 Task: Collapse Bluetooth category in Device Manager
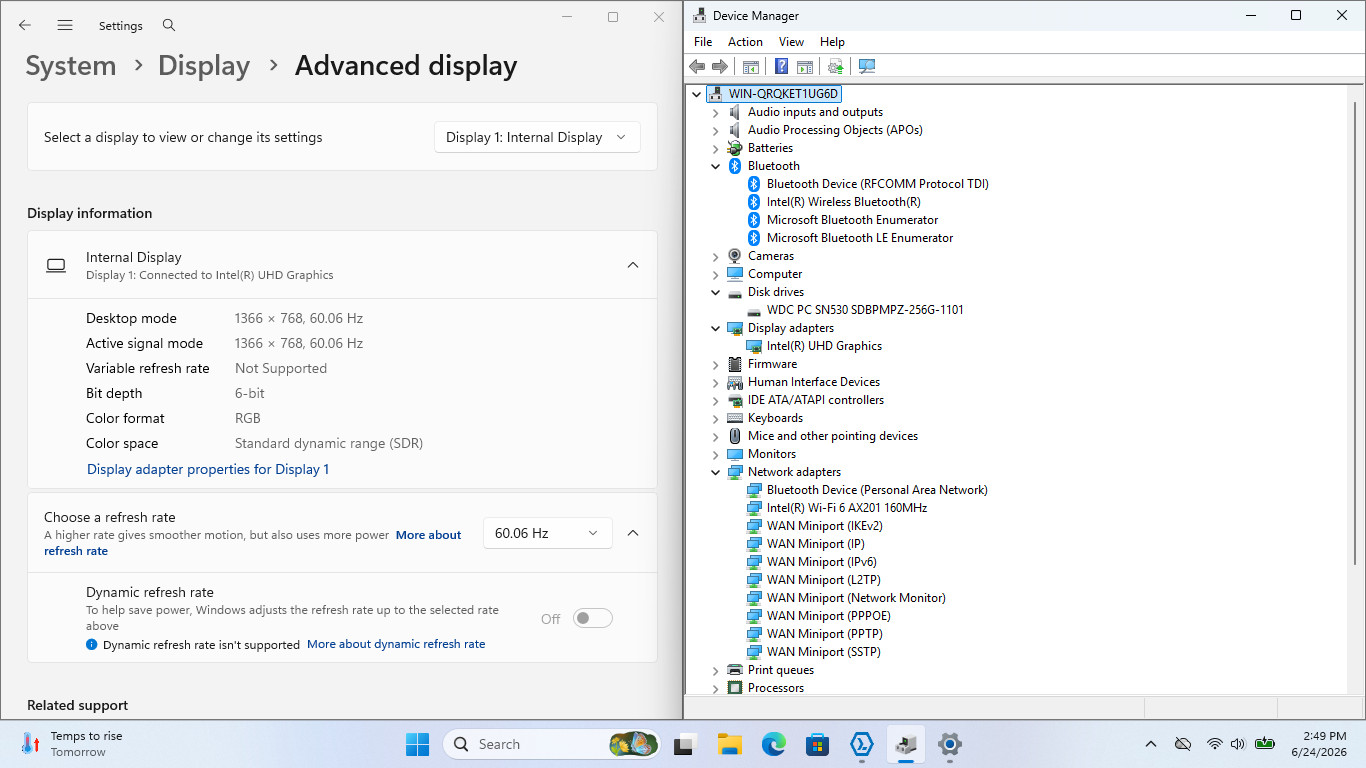[715, 166]
